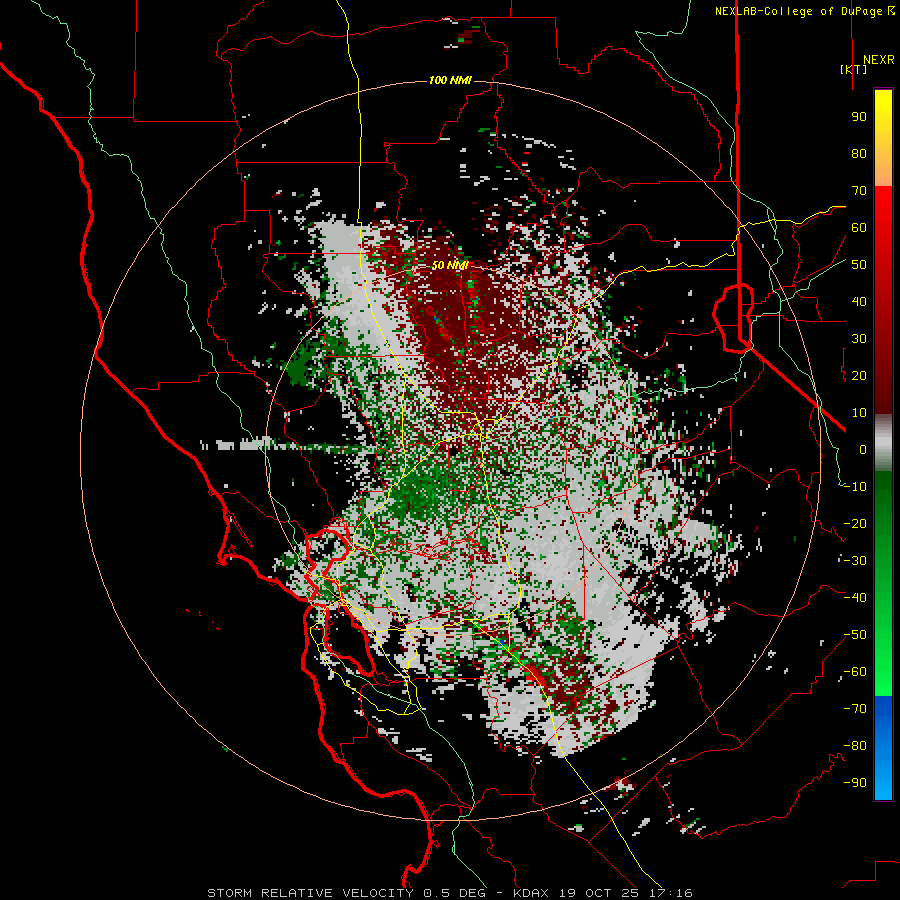Click the 17:16 timestamp
The width and height of the screenshot is (900, 900).
click(669, 893)
